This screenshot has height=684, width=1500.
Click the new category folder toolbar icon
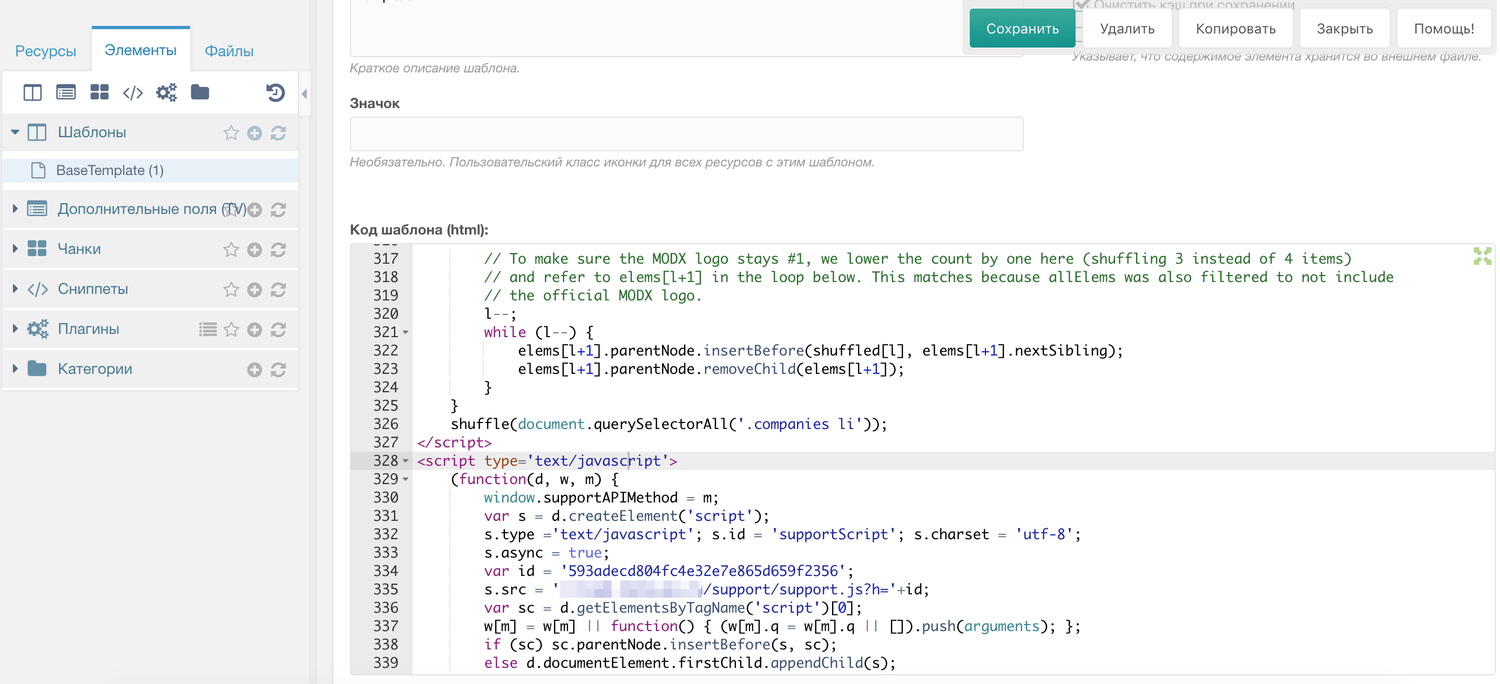200,93
